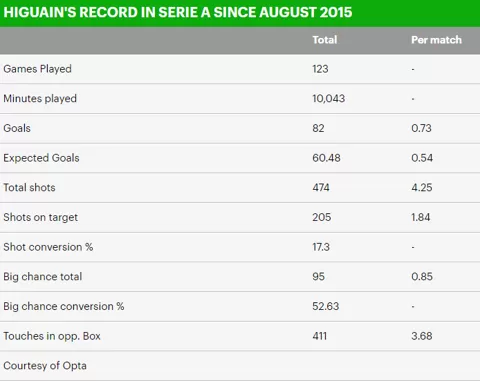
Task: Click the goals per match value 0.73
Action: tap(421, 128)
